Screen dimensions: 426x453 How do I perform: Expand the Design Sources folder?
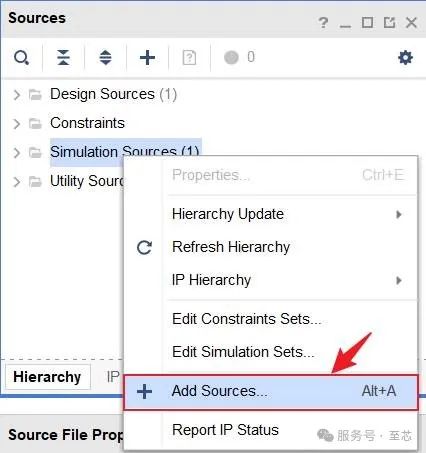tap(17, 95)
